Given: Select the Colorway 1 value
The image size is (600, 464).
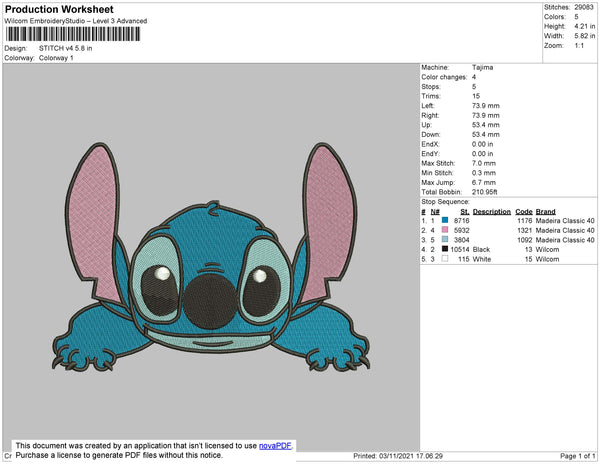Looking at the screenshot, I should [x=56, y=57].
